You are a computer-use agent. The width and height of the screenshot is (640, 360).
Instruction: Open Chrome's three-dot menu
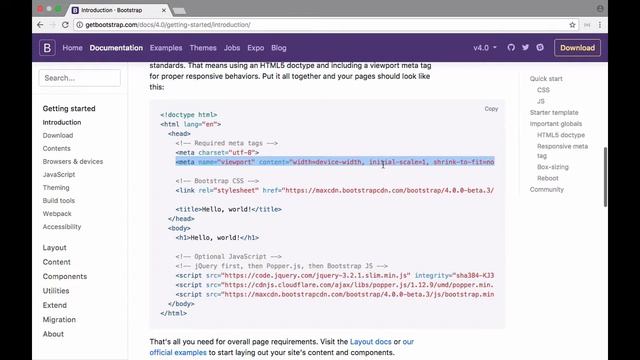pyautogui.click(x=600, y=25)
